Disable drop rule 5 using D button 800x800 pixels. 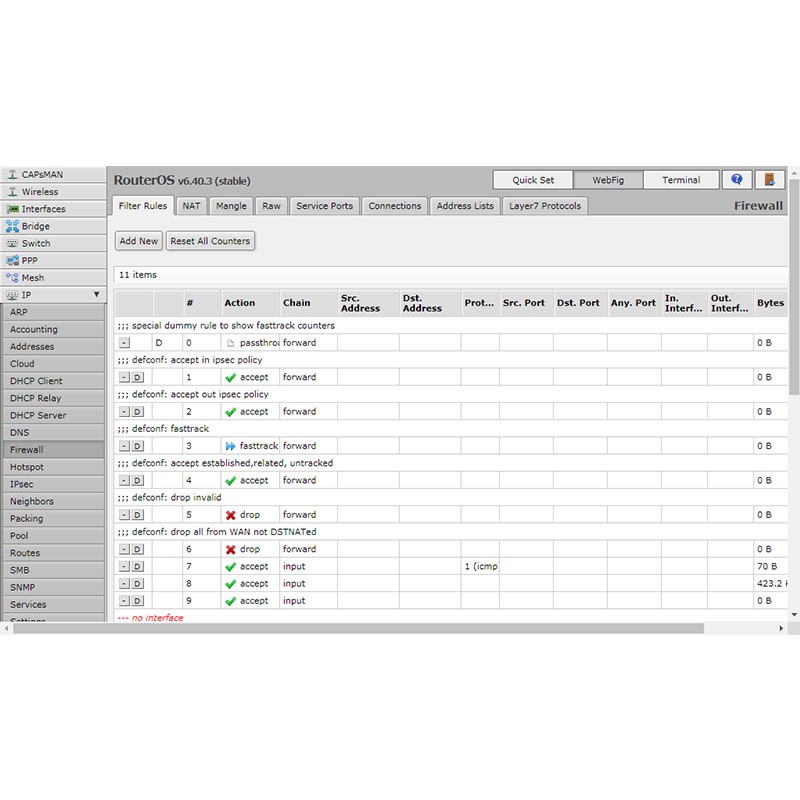coord(138,515)
